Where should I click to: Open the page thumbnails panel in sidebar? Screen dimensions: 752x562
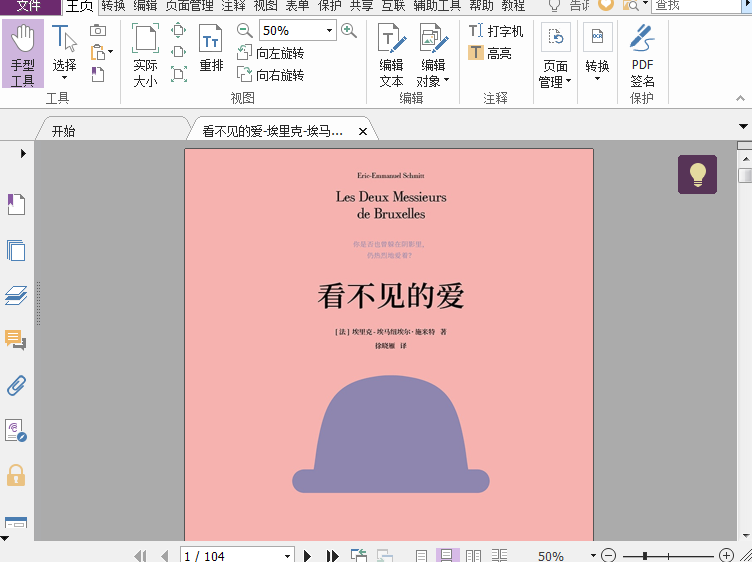(x=16, y=250)
